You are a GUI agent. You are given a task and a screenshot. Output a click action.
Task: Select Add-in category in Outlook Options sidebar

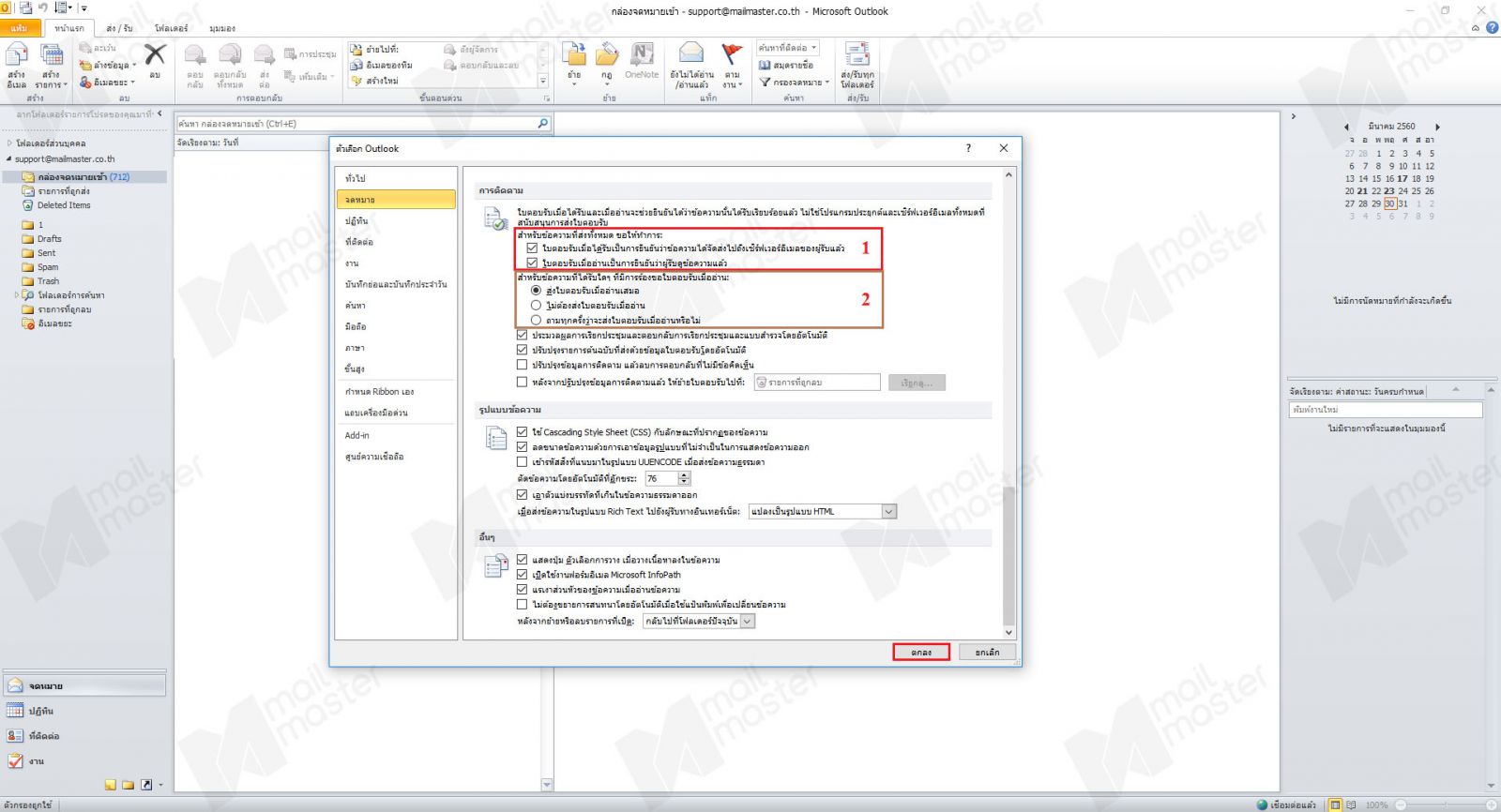pyautogui.click(x=395, y=435)
